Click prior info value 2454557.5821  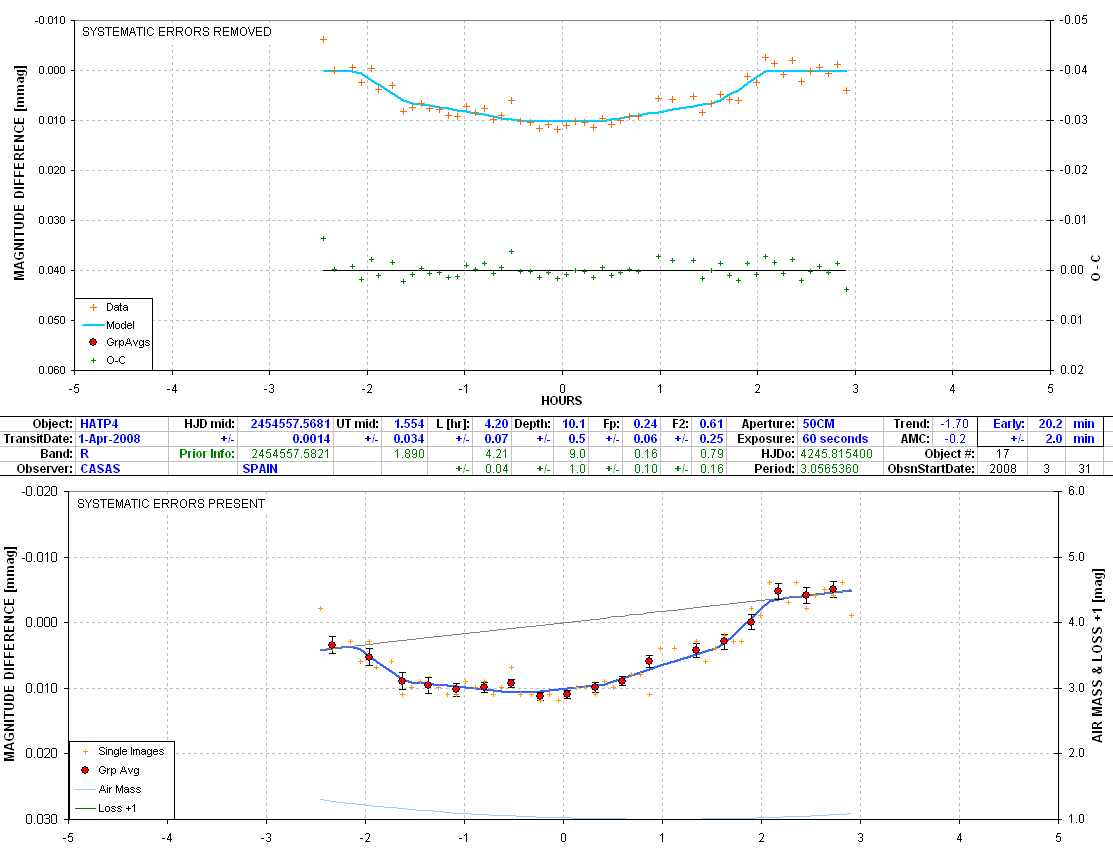pos(291,454)
